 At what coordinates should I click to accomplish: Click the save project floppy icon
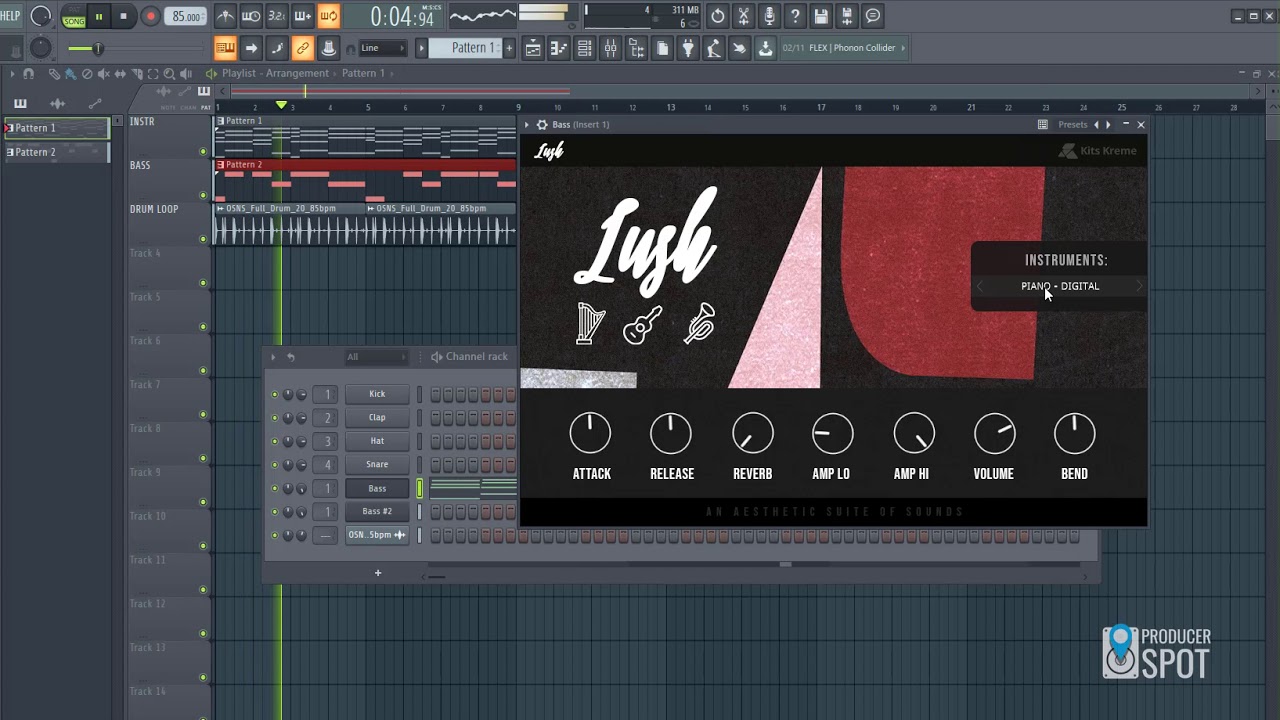(821, 16)
